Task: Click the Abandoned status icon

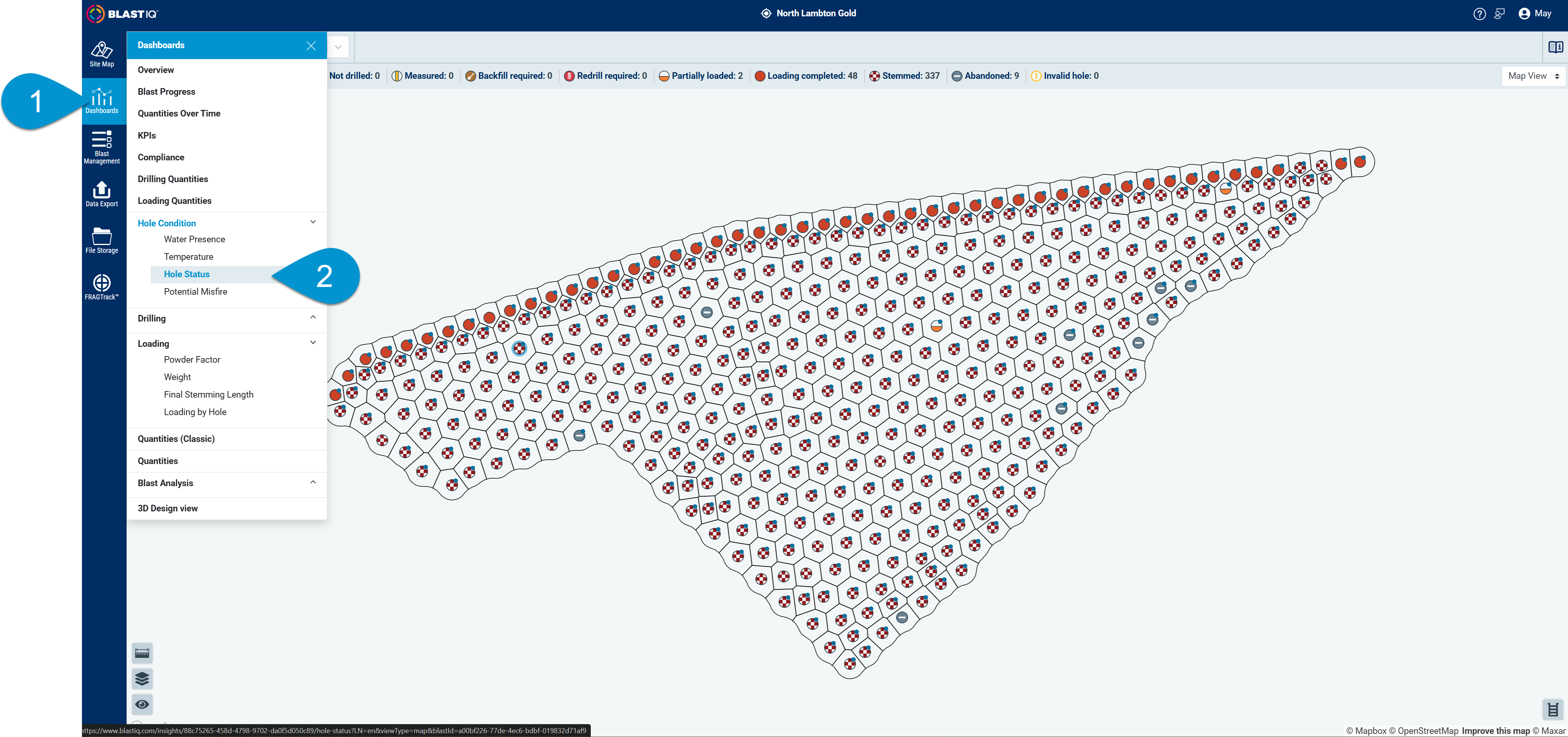Action: click(x=957, y=76)
